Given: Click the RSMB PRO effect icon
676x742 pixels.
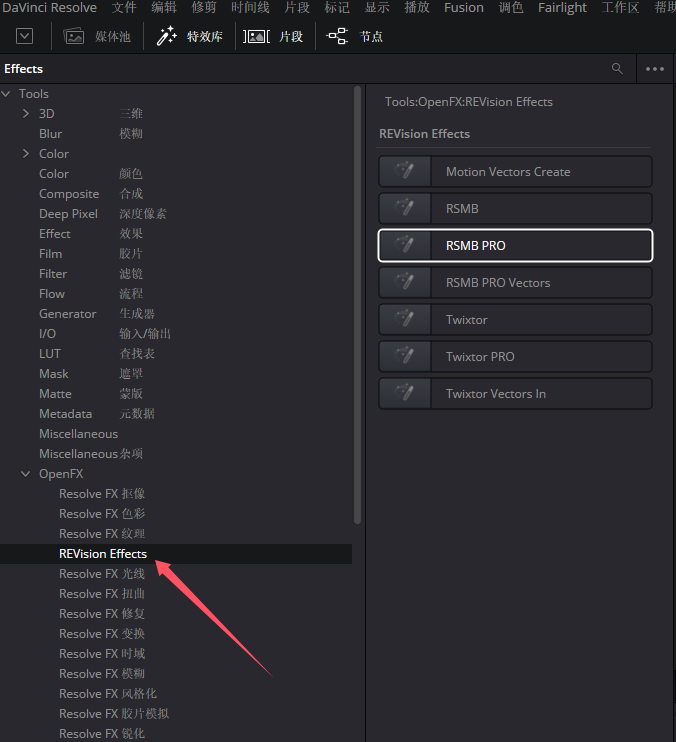Looking at the screenshot, I should (405, 246).
